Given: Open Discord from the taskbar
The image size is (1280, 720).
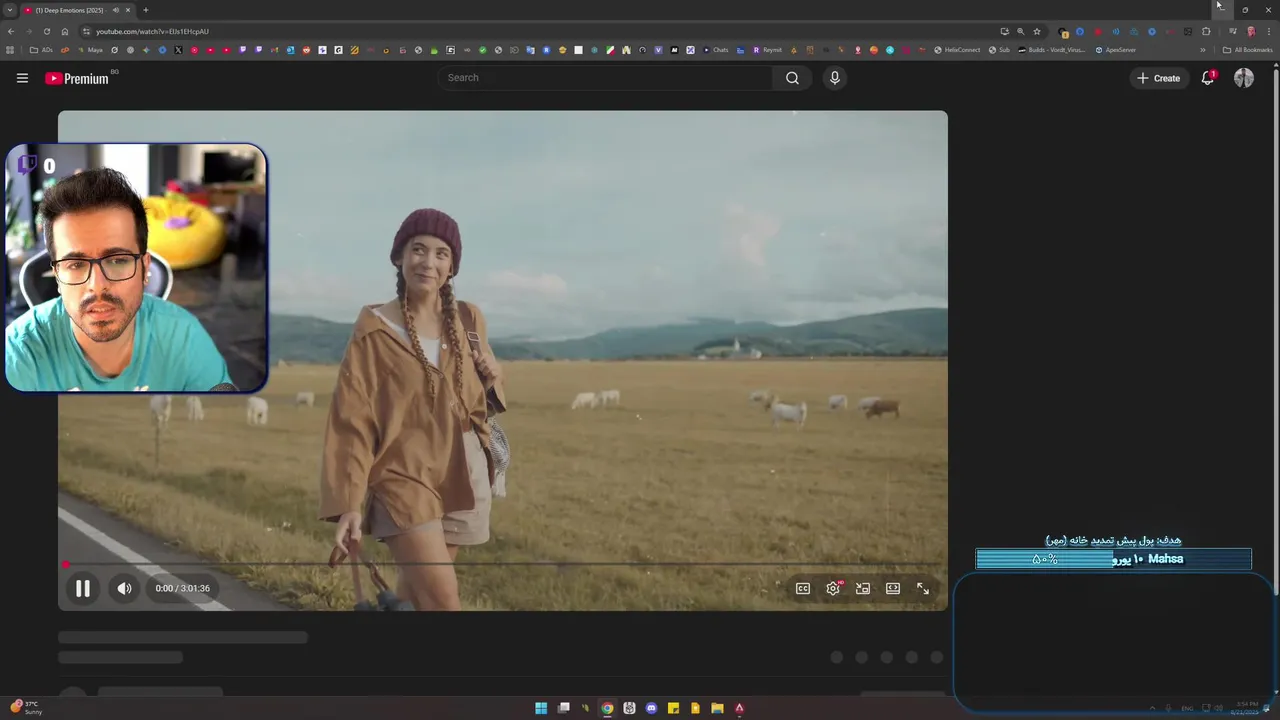Looking at the screenshot, I should point(651,708).
